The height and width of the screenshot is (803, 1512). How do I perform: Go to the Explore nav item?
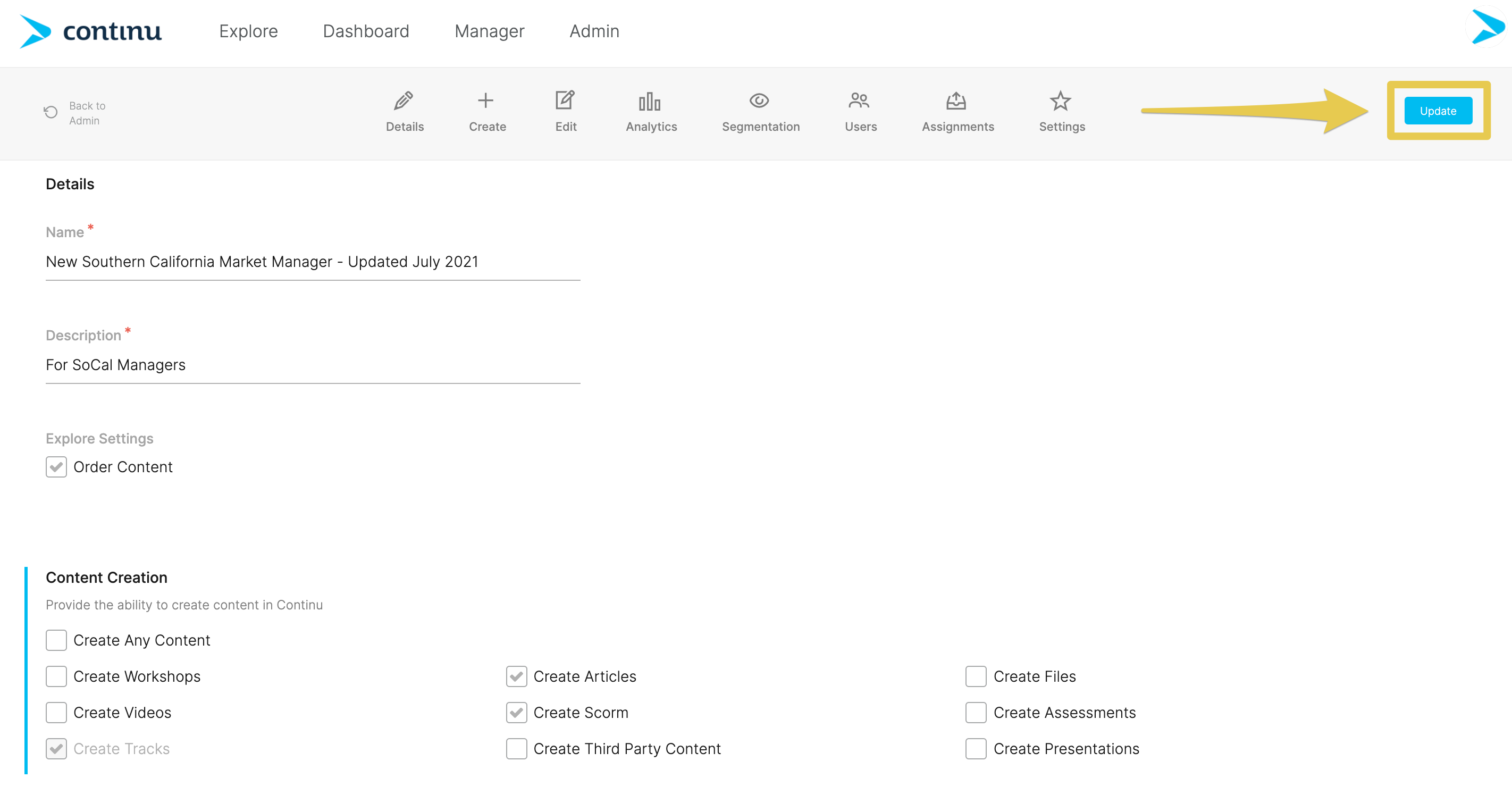[x=248, y=31]
